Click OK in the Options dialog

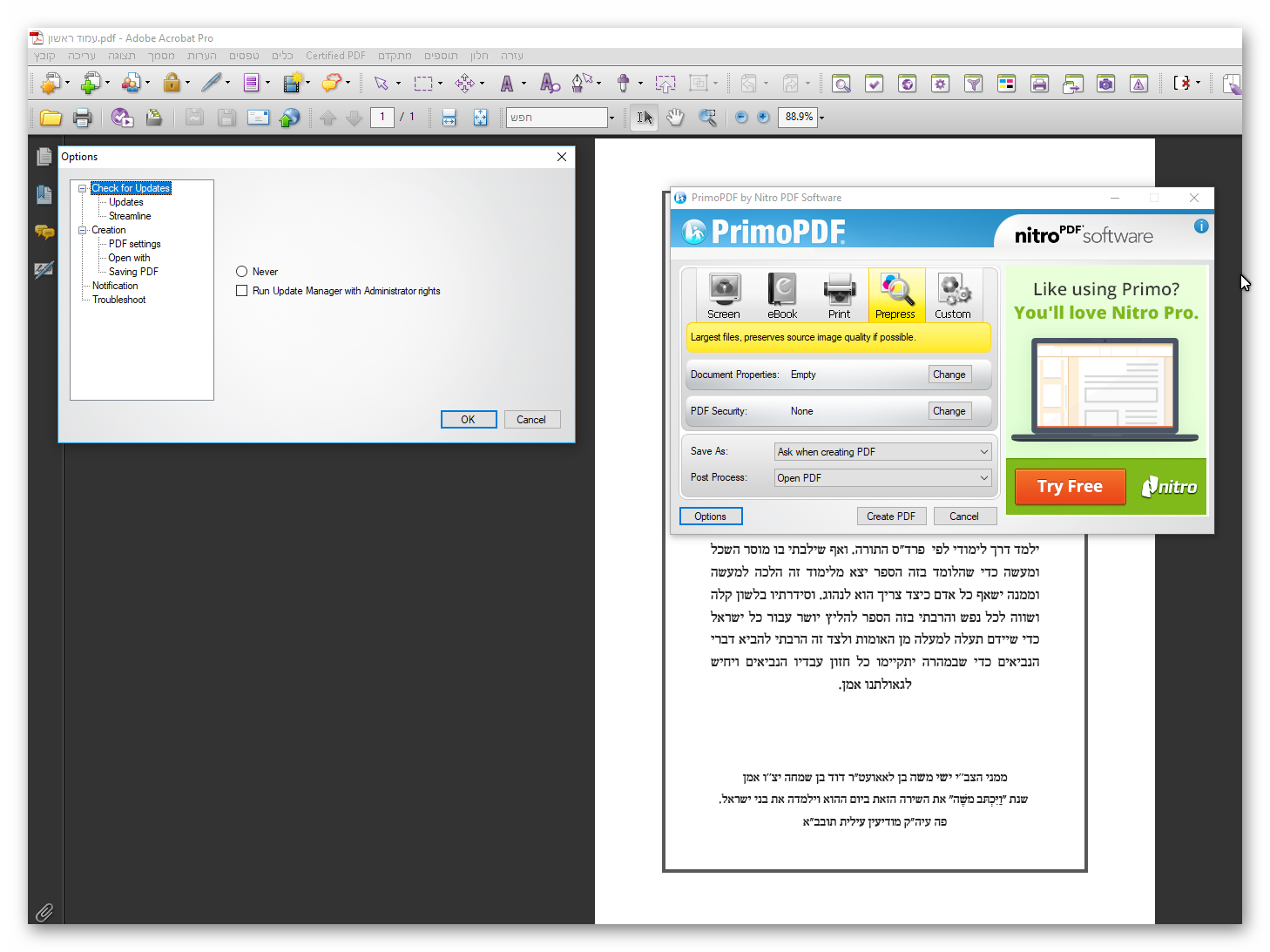[469, 420]
